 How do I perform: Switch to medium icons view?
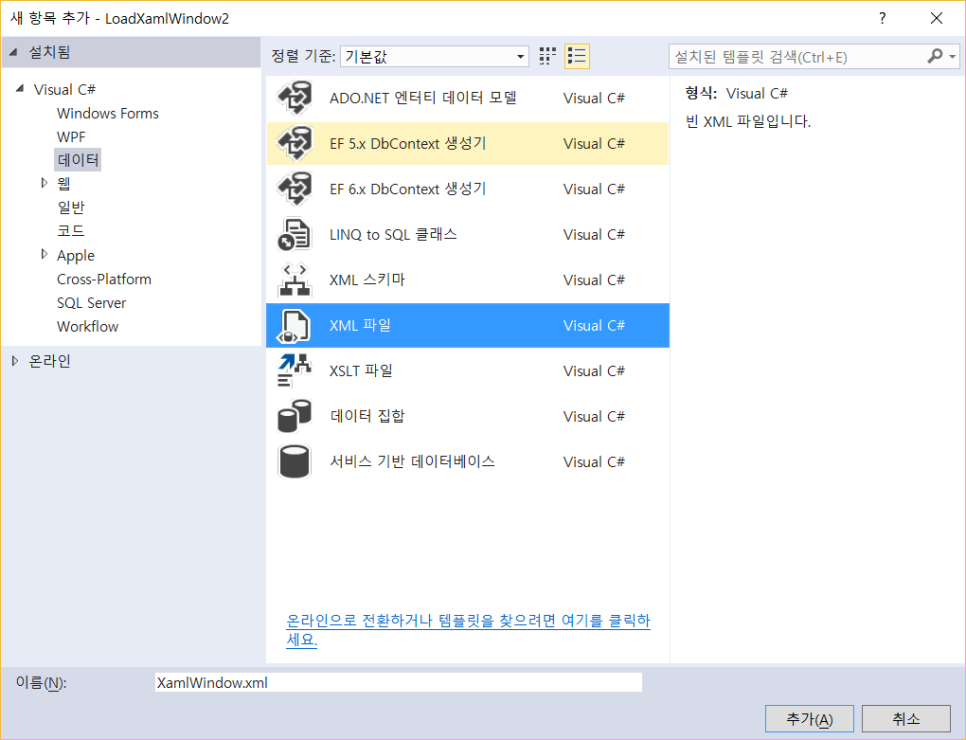(x=548, y=56)
